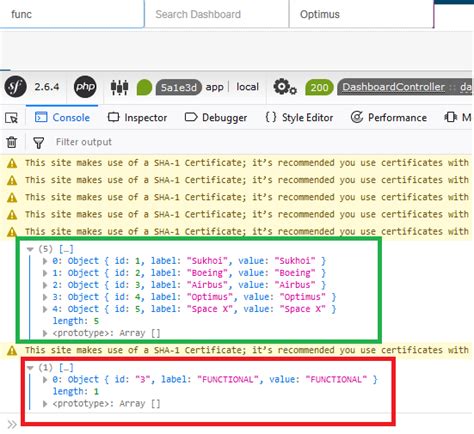Viewport: 474px width, 434px height.
Task: Click the app environment label
Action: [214, 87]
